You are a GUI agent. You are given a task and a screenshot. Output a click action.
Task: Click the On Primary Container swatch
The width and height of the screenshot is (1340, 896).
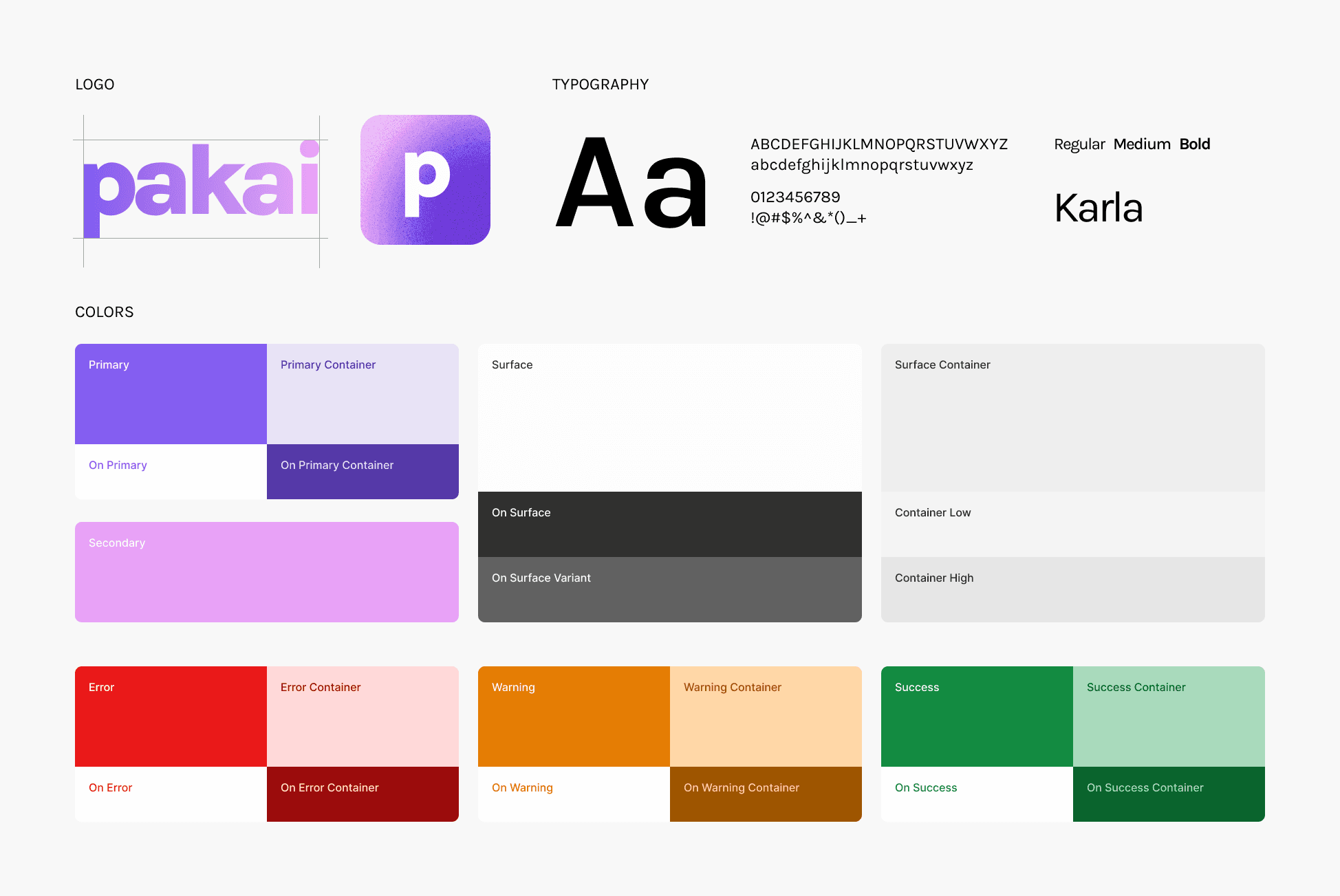(363, 472)
